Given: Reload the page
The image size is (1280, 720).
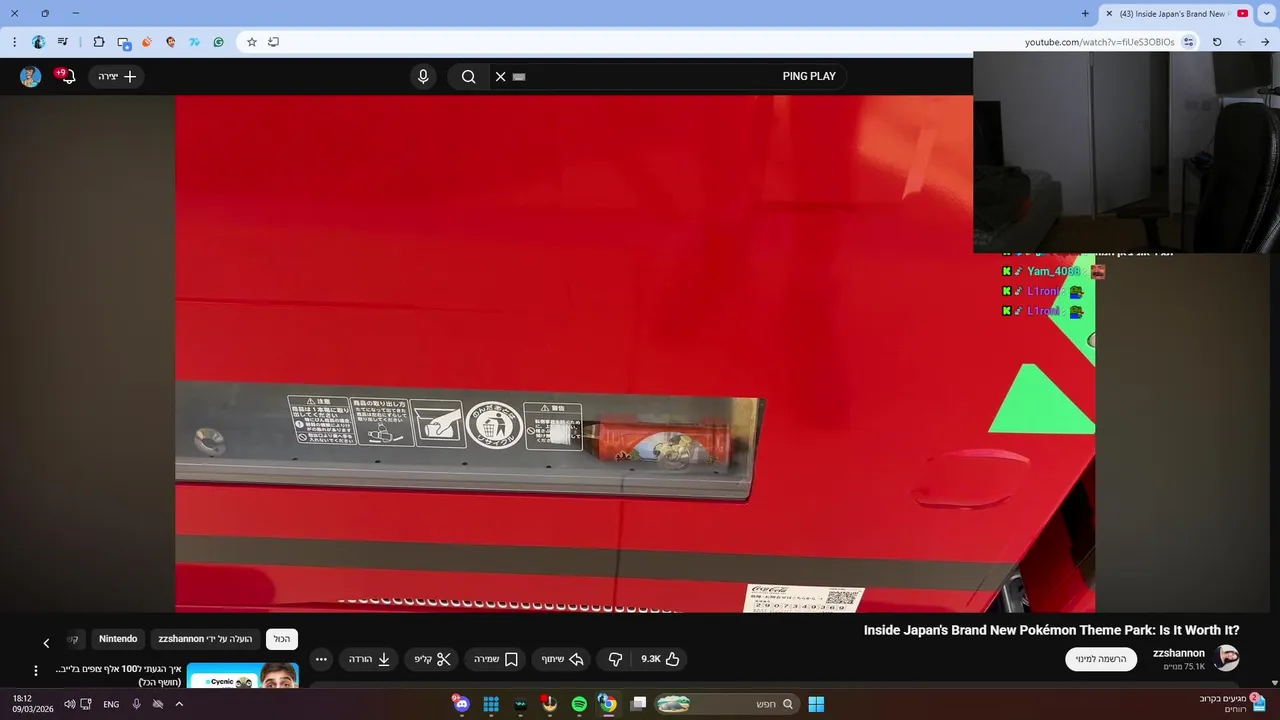Looking at the screenshot, I should 1217,42.
